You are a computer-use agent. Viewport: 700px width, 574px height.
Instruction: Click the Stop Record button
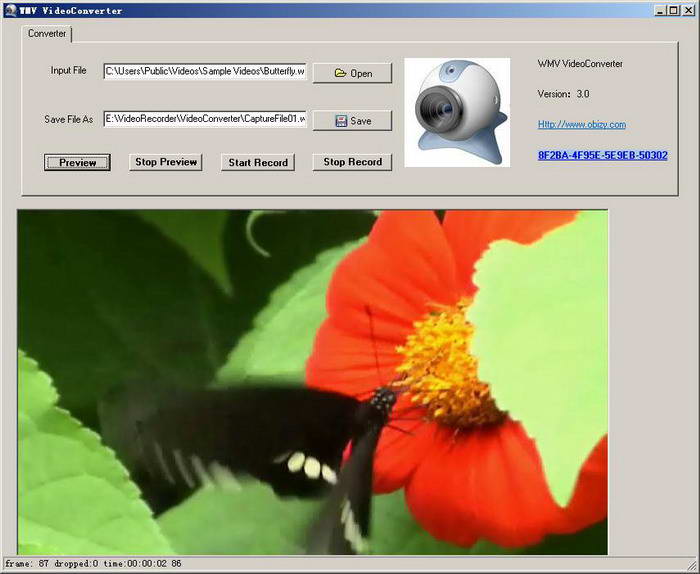[352, 162]
